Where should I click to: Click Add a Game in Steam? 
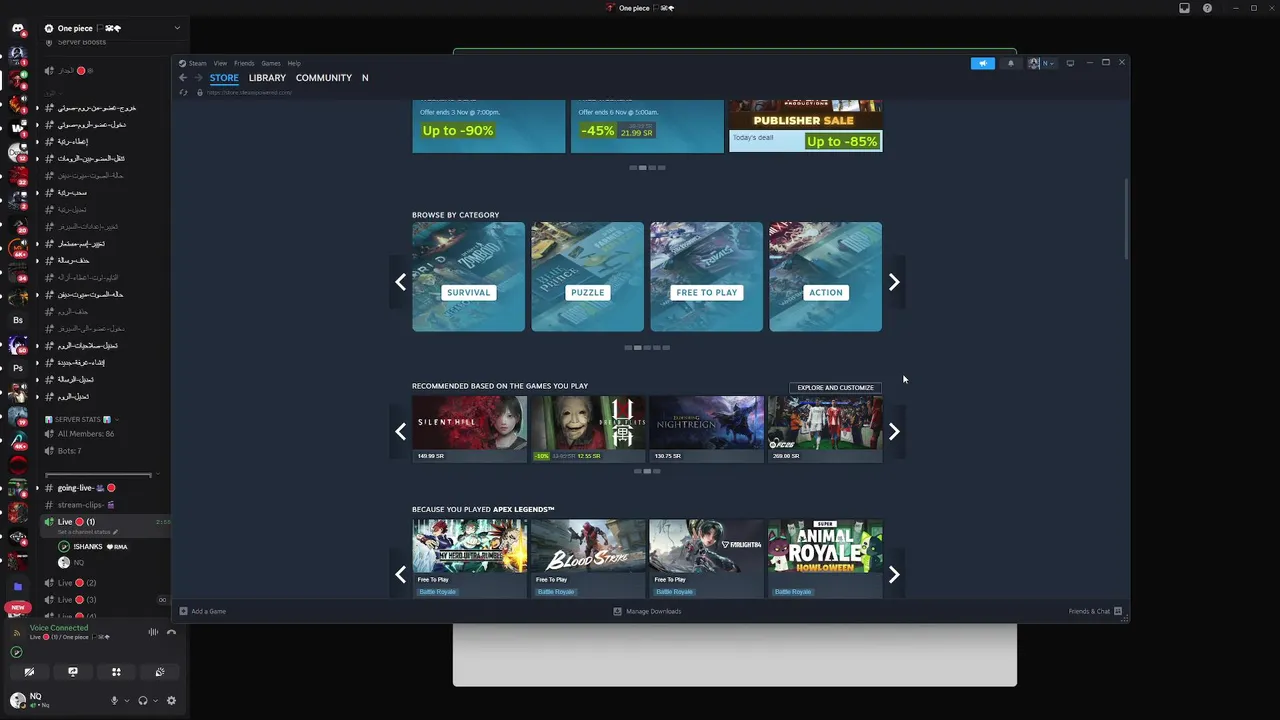[x=203, y=611]
